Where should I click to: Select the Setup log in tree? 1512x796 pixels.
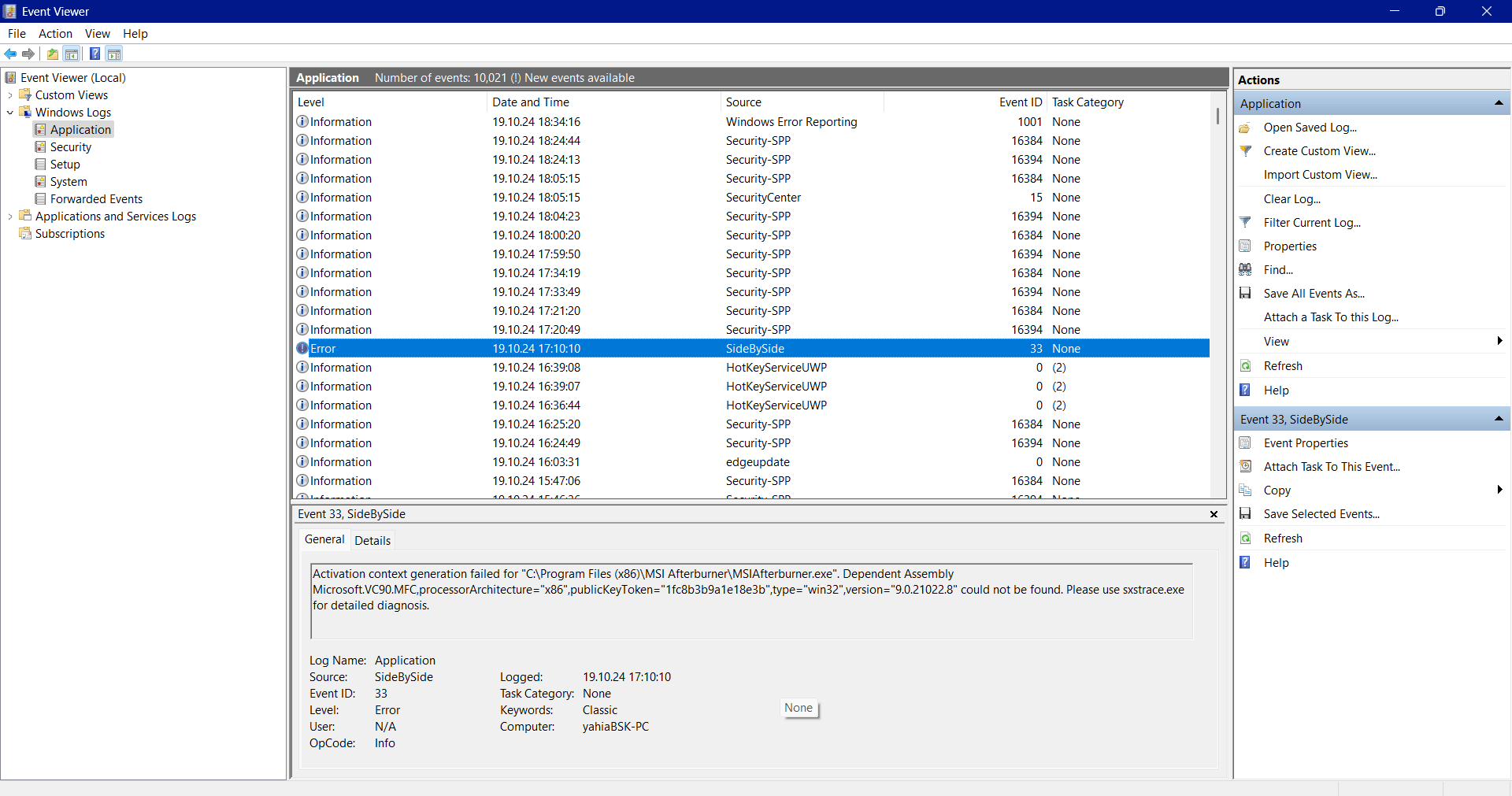(65, 165)
